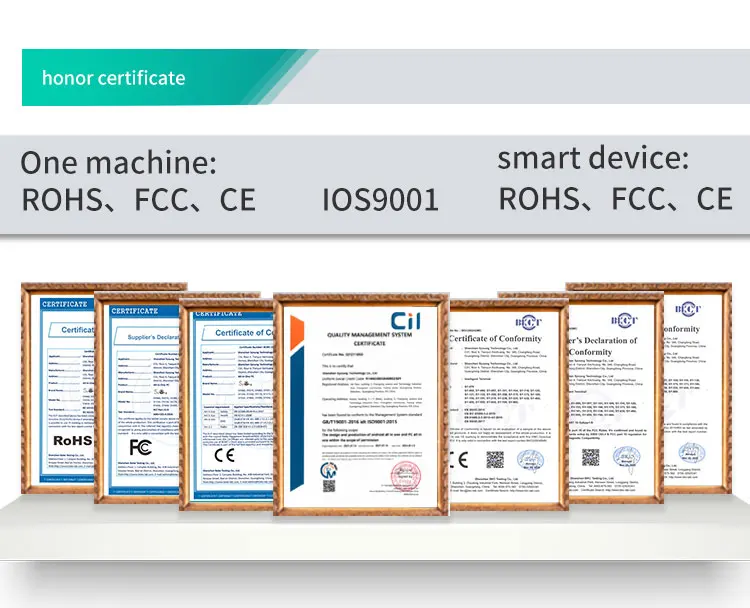Click the QR code on Declaration of Conformity
750x608 pixels.
(591, 457)
